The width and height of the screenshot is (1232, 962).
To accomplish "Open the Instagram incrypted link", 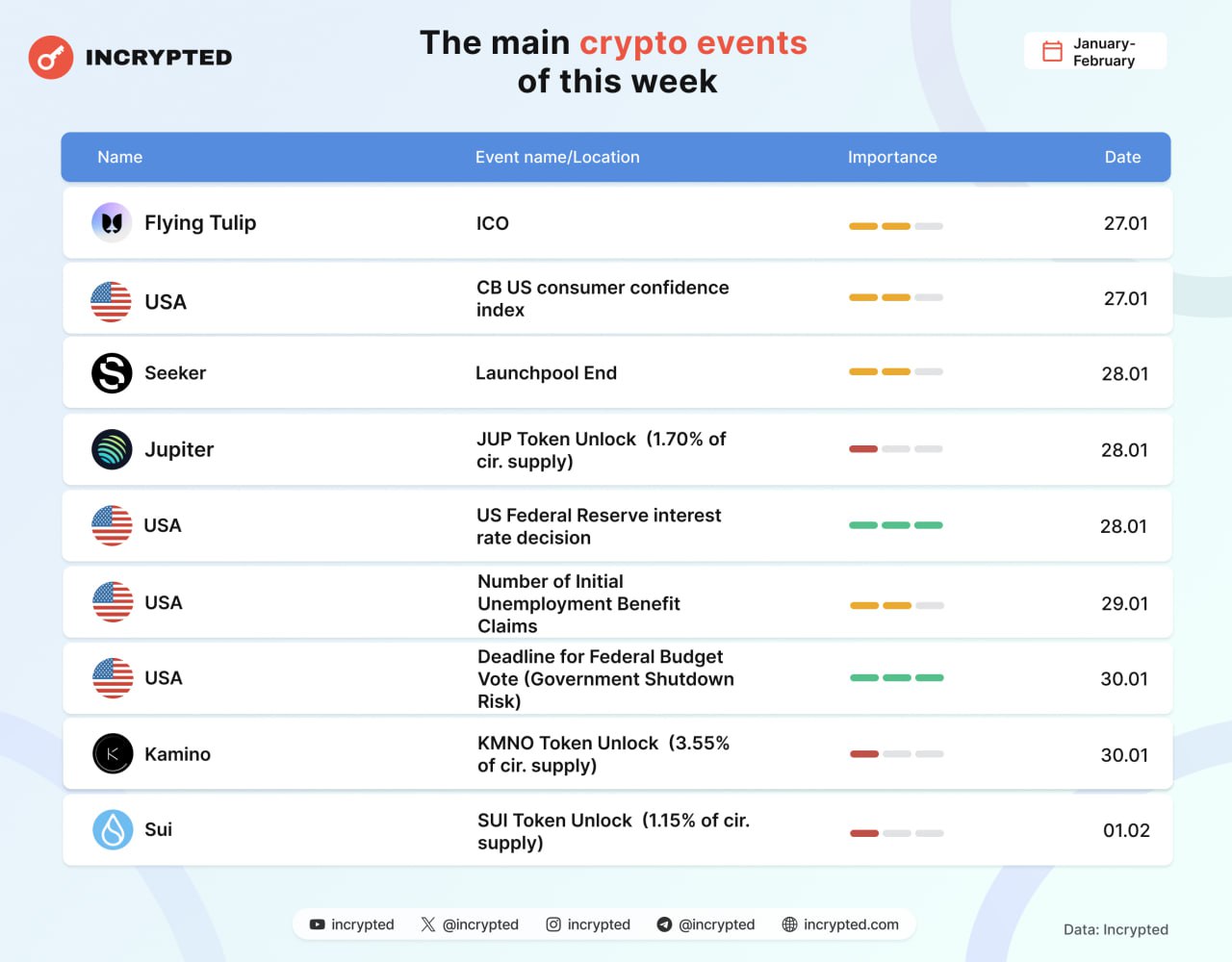I will click(x=588, y=924).
